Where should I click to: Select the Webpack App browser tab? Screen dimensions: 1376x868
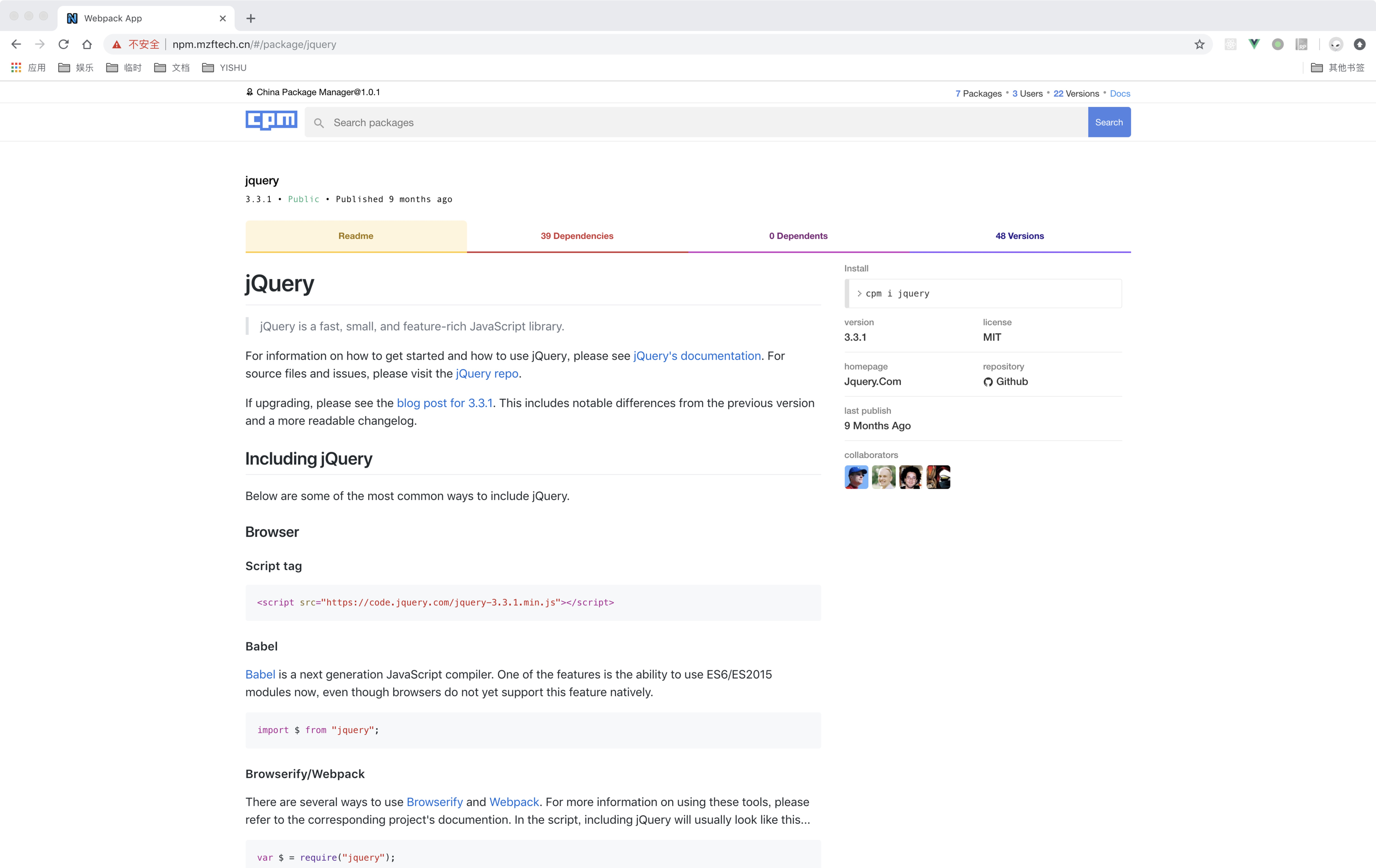coord(146,18)
